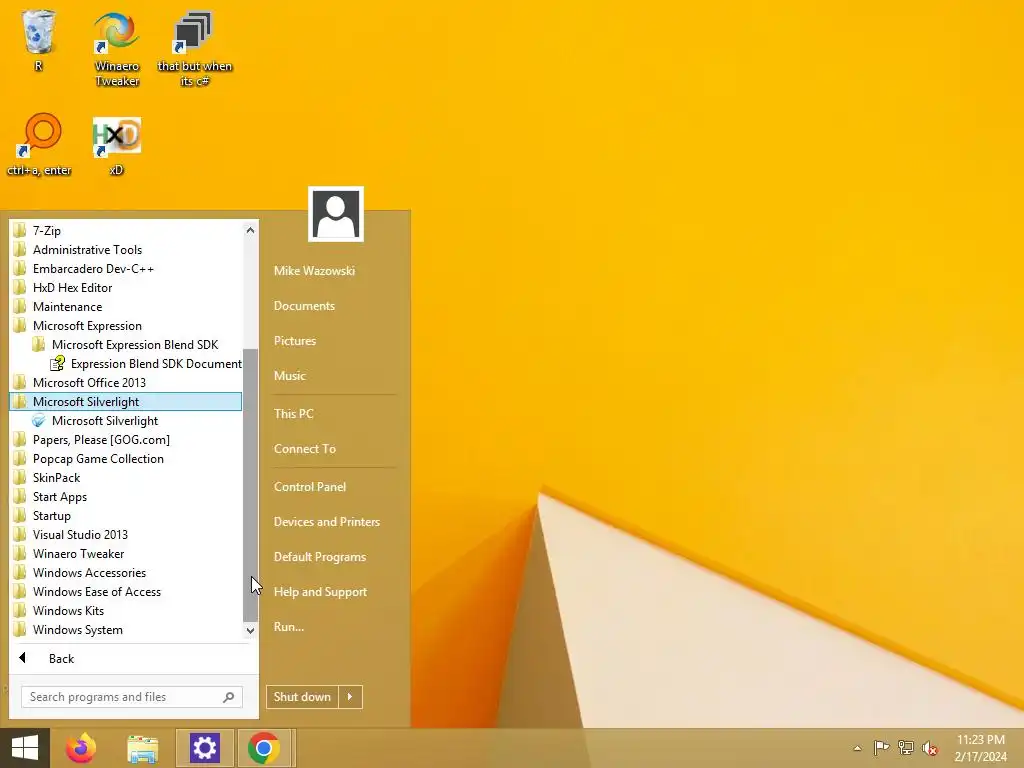Click the search magnifier icon
This screenshot has width=1024, height=768.
coord(229,697)
